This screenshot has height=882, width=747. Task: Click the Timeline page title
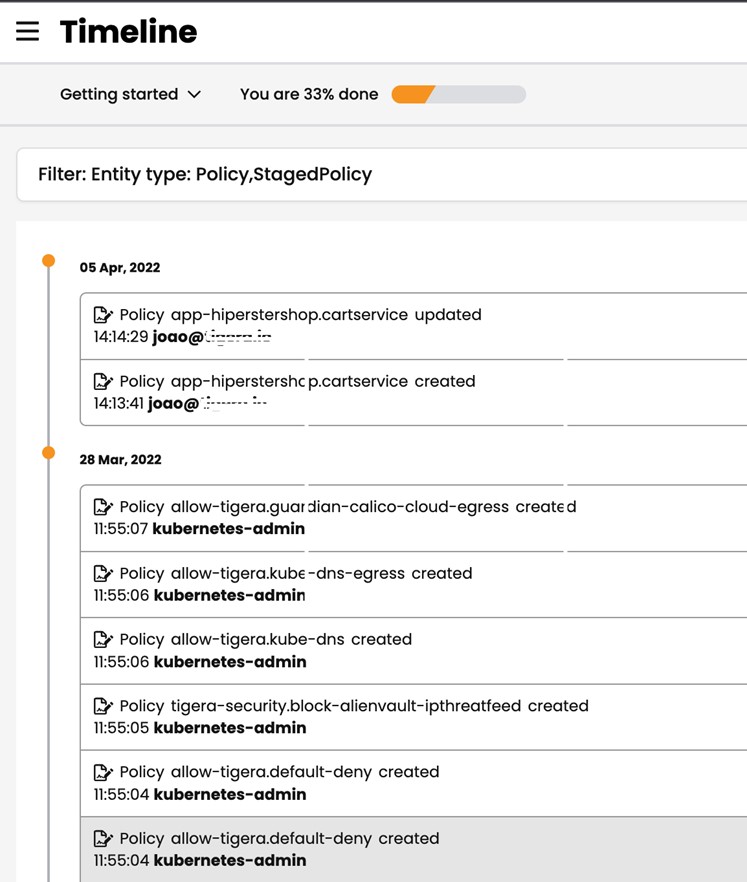click(x=129, y=32)
